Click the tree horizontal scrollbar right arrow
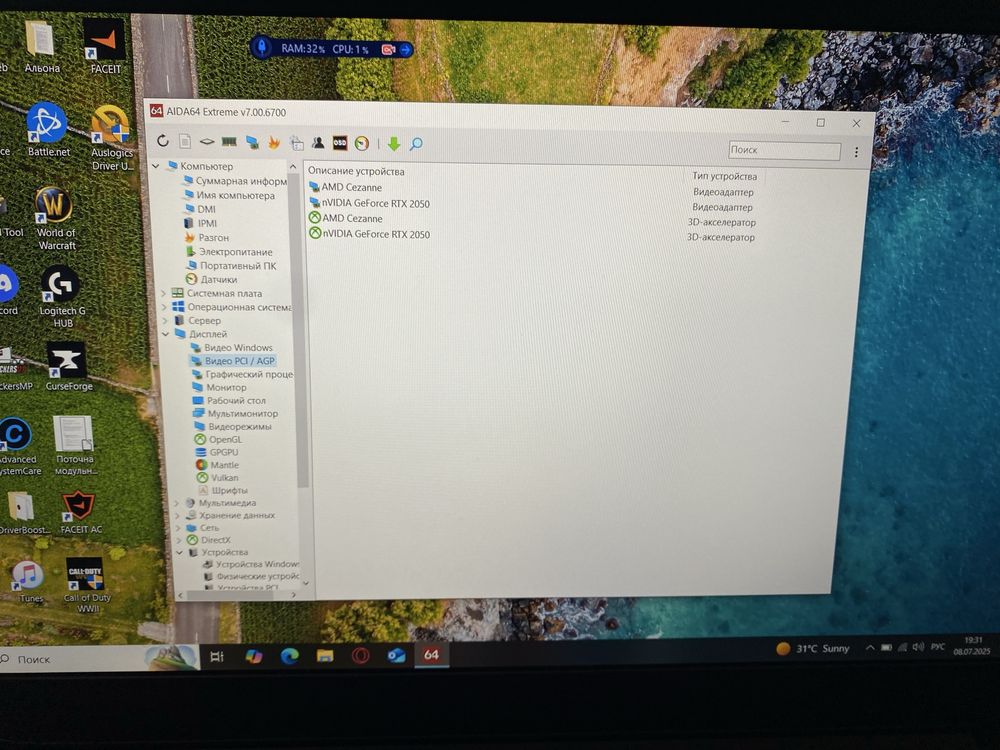The width and height of the screenshot is (1000, 750). (x=293, y=595)
